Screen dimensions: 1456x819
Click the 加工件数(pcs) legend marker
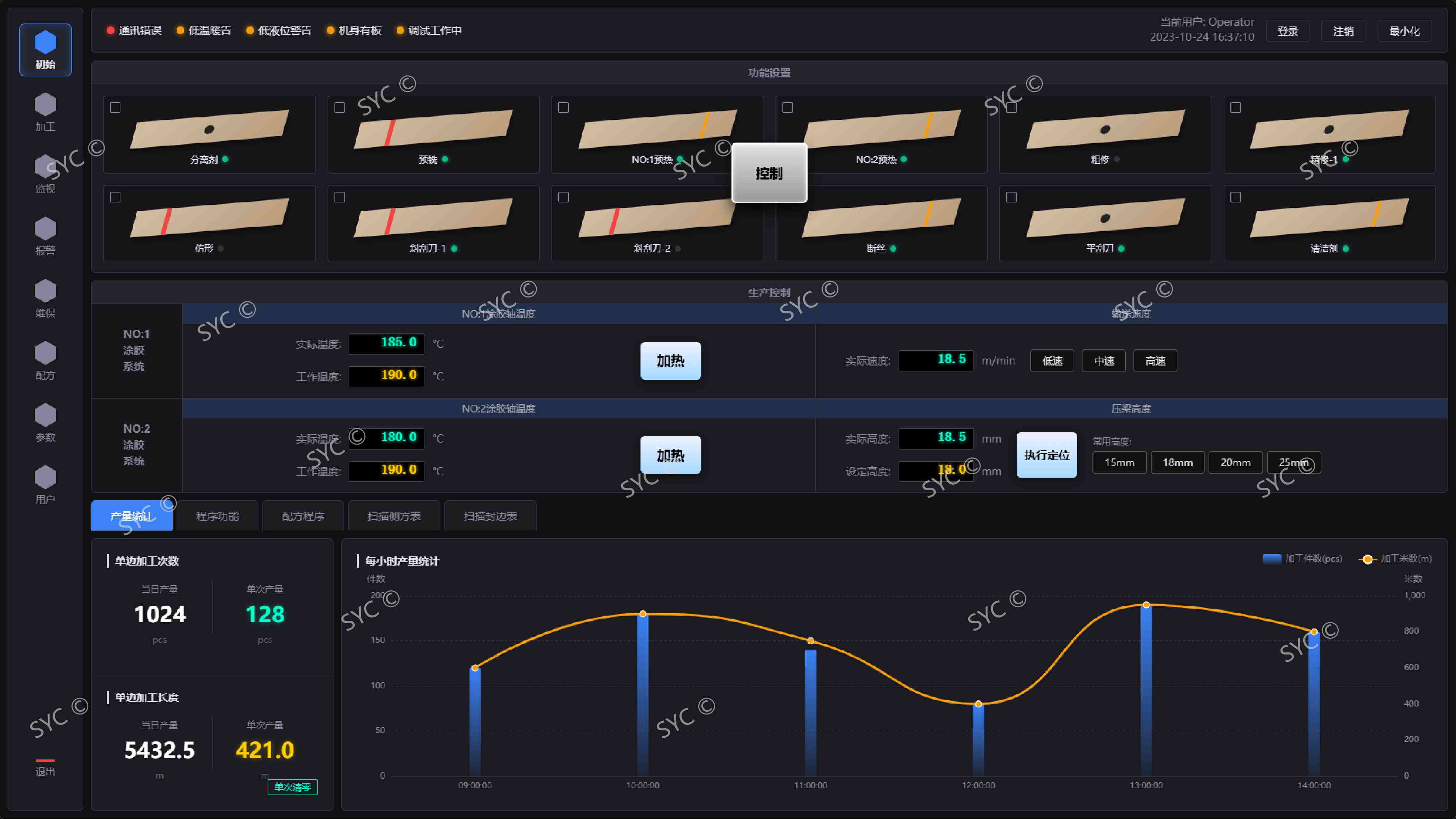point(1272,559)
